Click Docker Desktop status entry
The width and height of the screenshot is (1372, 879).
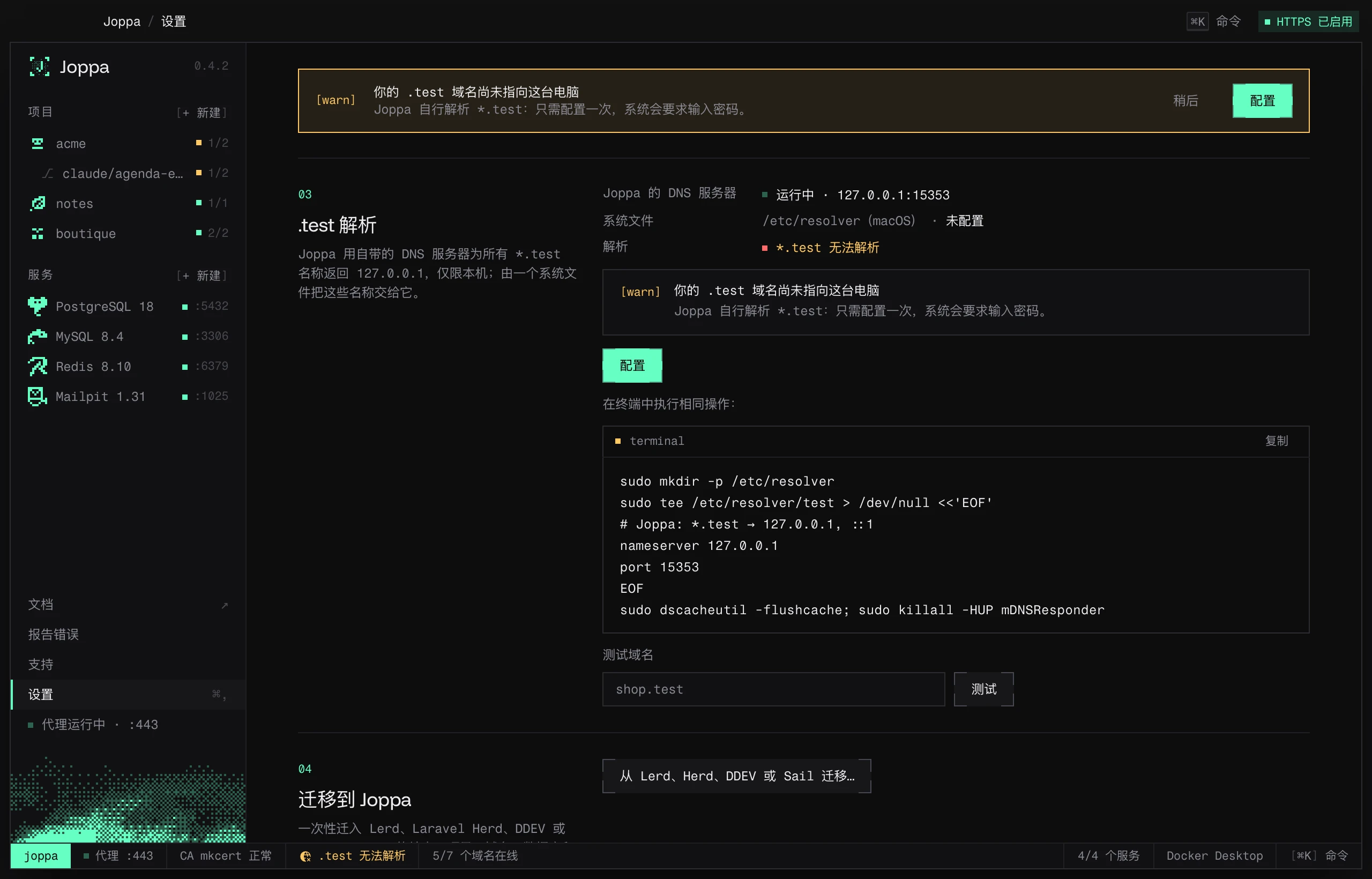1214,855
